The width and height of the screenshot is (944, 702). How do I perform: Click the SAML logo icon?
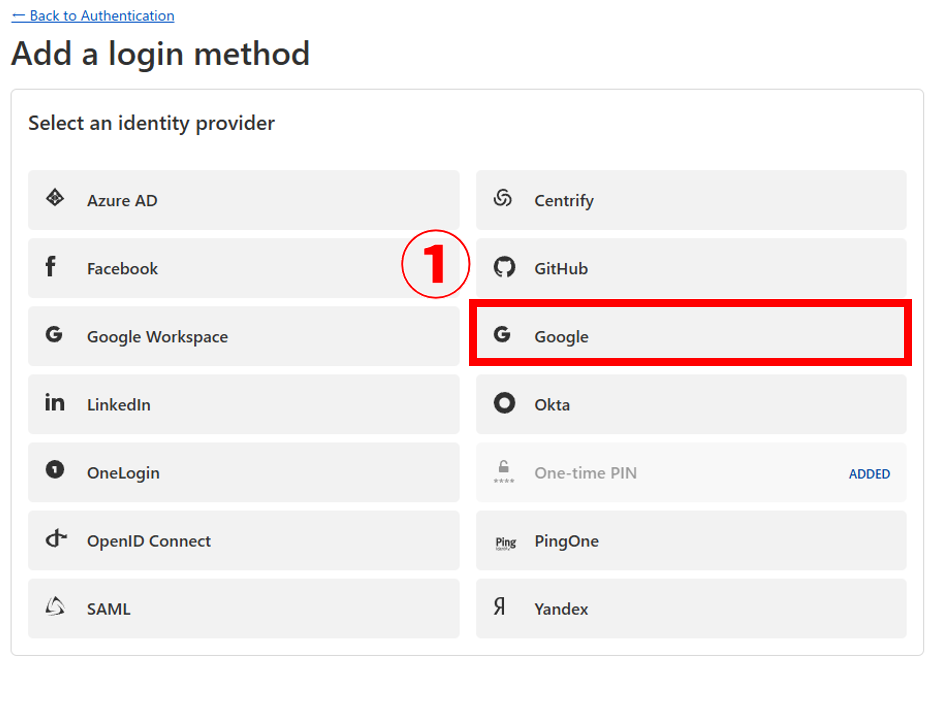coord(55,607)
